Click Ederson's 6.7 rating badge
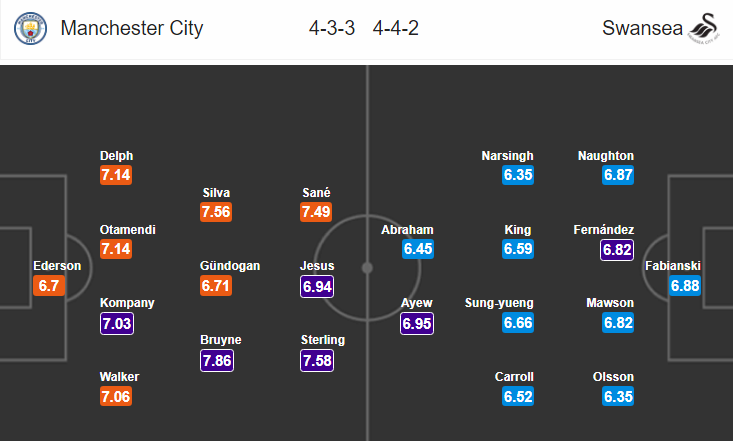 [x=49, y=286]
